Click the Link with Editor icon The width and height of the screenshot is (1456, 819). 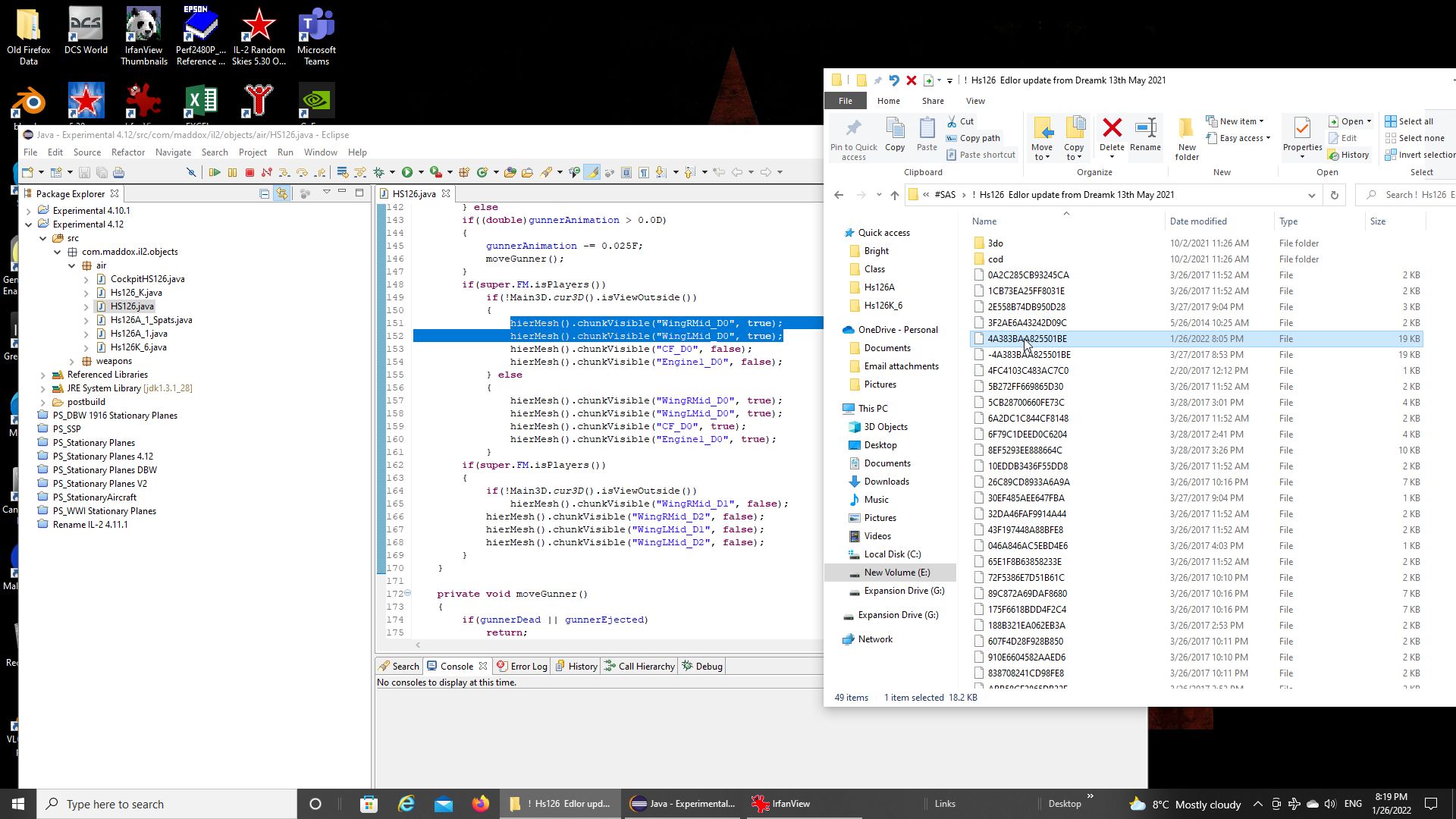(282, 193)
